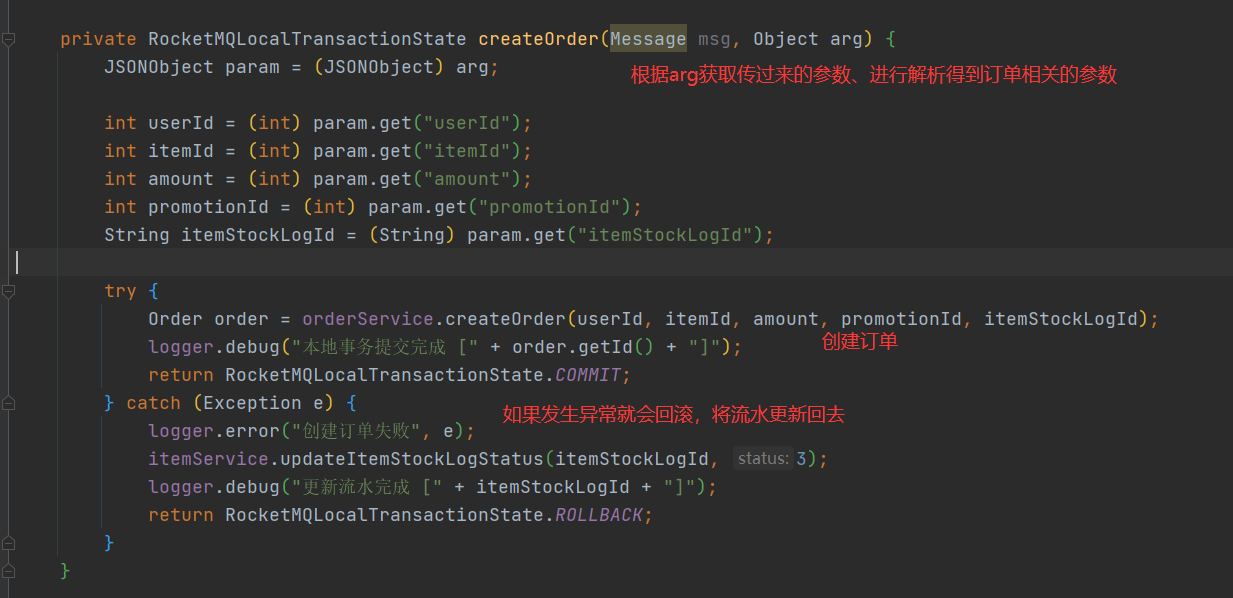
Task: Click the "promotionId" string literal
Action: pos(550,207)
